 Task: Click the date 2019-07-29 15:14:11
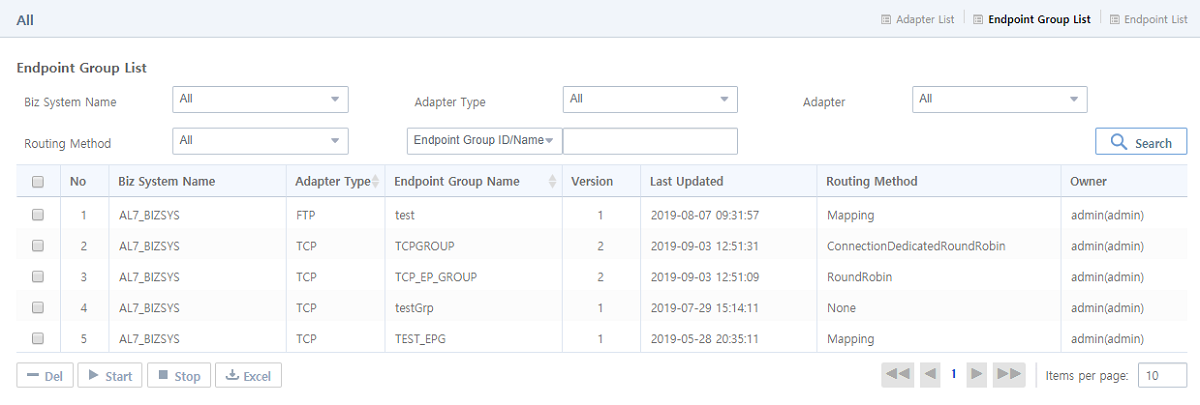(705, 308)
